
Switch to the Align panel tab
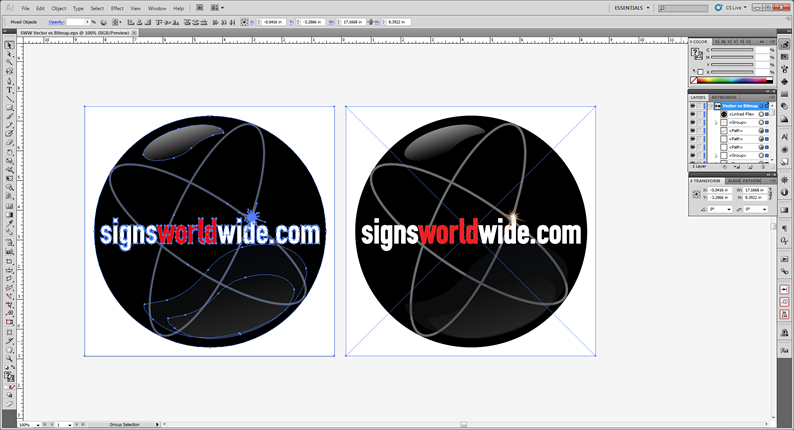click(x=734, y=180)
